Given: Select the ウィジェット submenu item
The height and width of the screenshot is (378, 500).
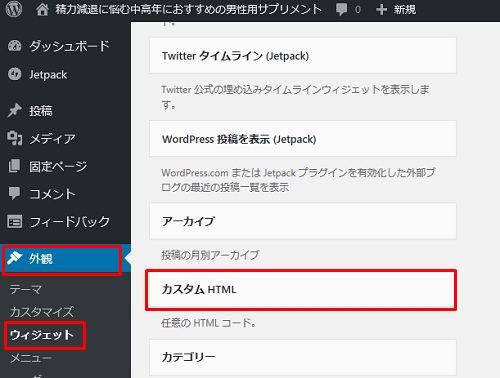Looking at the screenshot, I should 42,335.
